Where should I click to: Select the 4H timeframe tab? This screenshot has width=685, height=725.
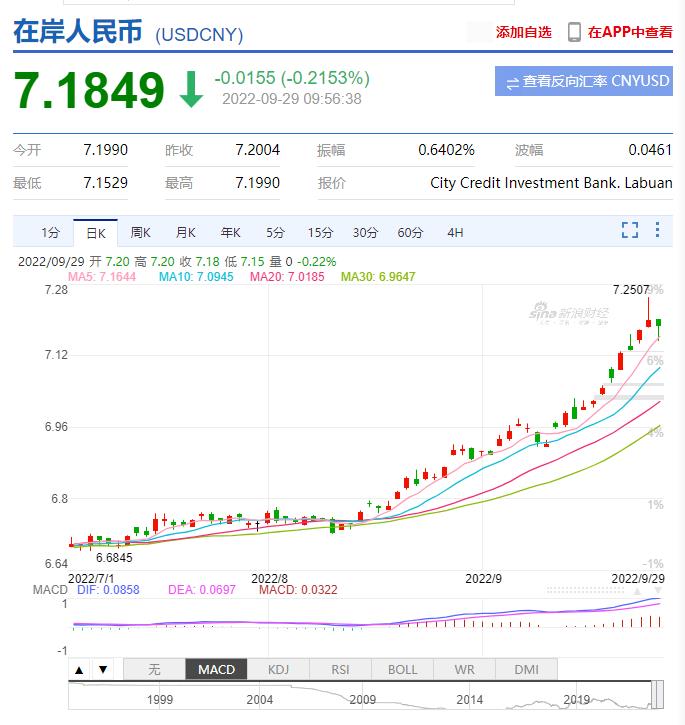pyautogui.click(x=455, y=232)
